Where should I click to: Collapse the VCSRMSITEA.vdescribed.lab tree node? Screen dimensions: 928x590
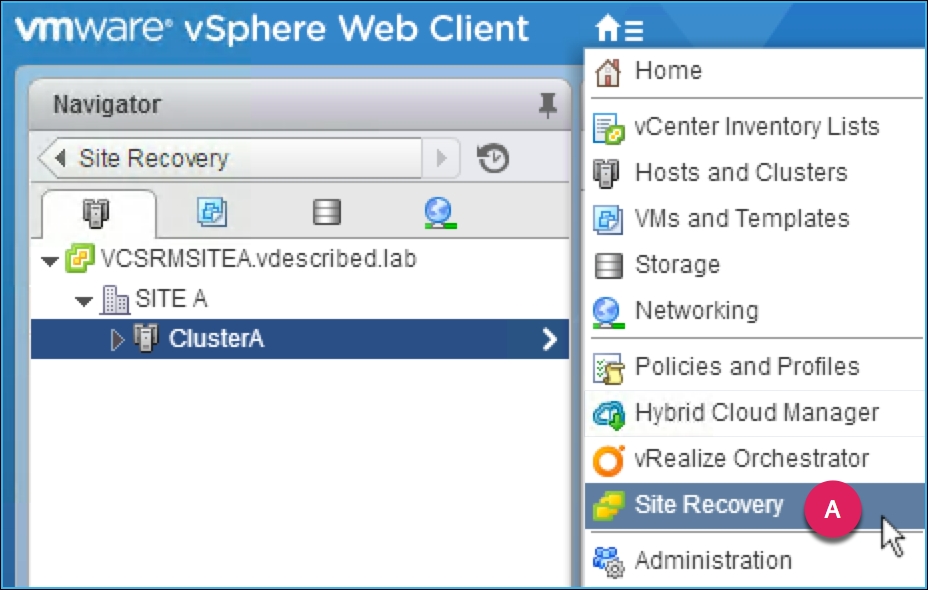[x=50, y=261]
